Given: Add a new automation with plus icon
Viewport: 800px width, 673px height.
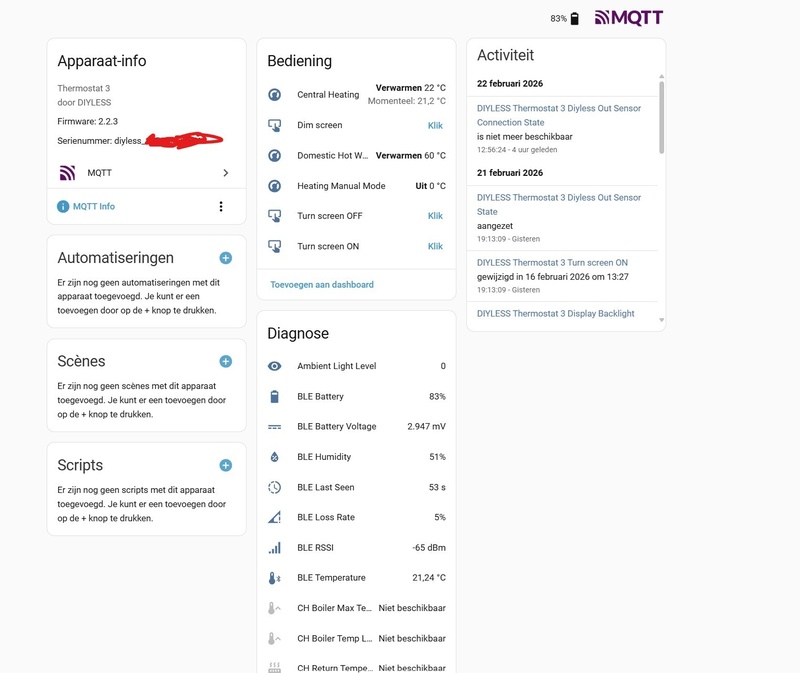Looking at the screenshot, I should (x=225, y=258).
